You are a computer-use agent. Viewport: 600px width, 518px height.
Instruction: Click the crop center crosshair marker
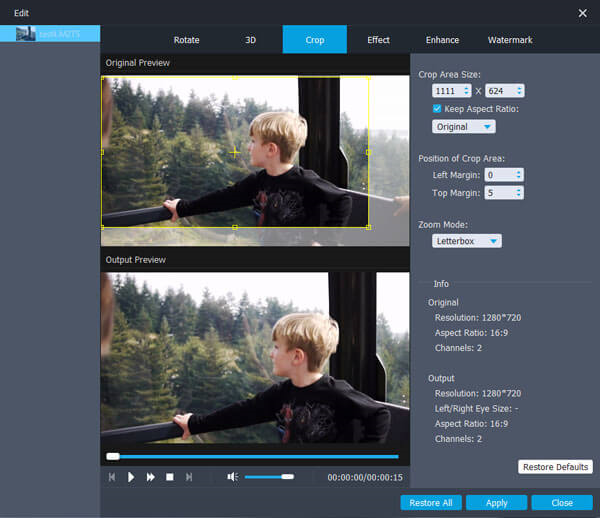pos(235,152)
